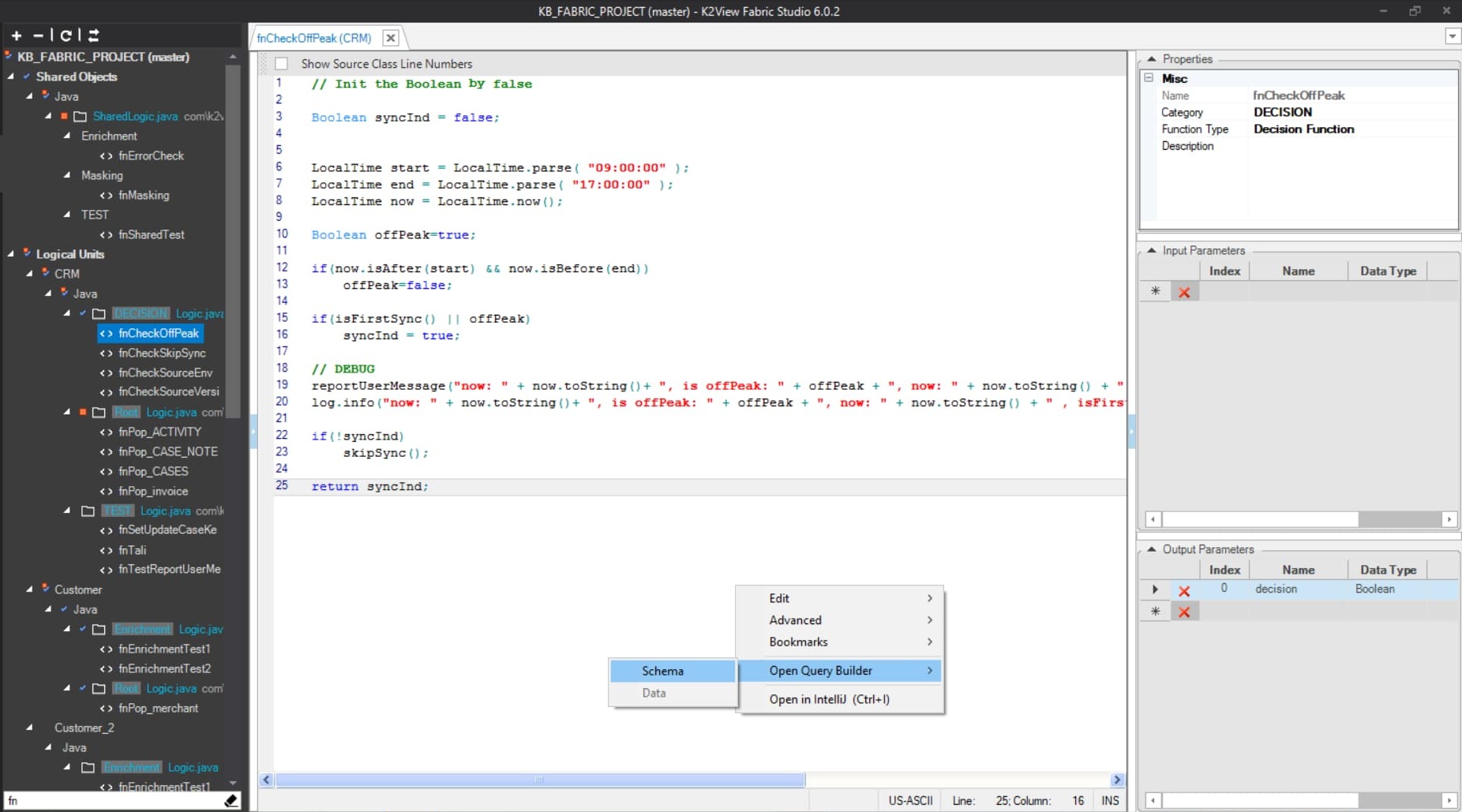
Task: Collapse the Logical Units tree node
Action: (11, 254)
